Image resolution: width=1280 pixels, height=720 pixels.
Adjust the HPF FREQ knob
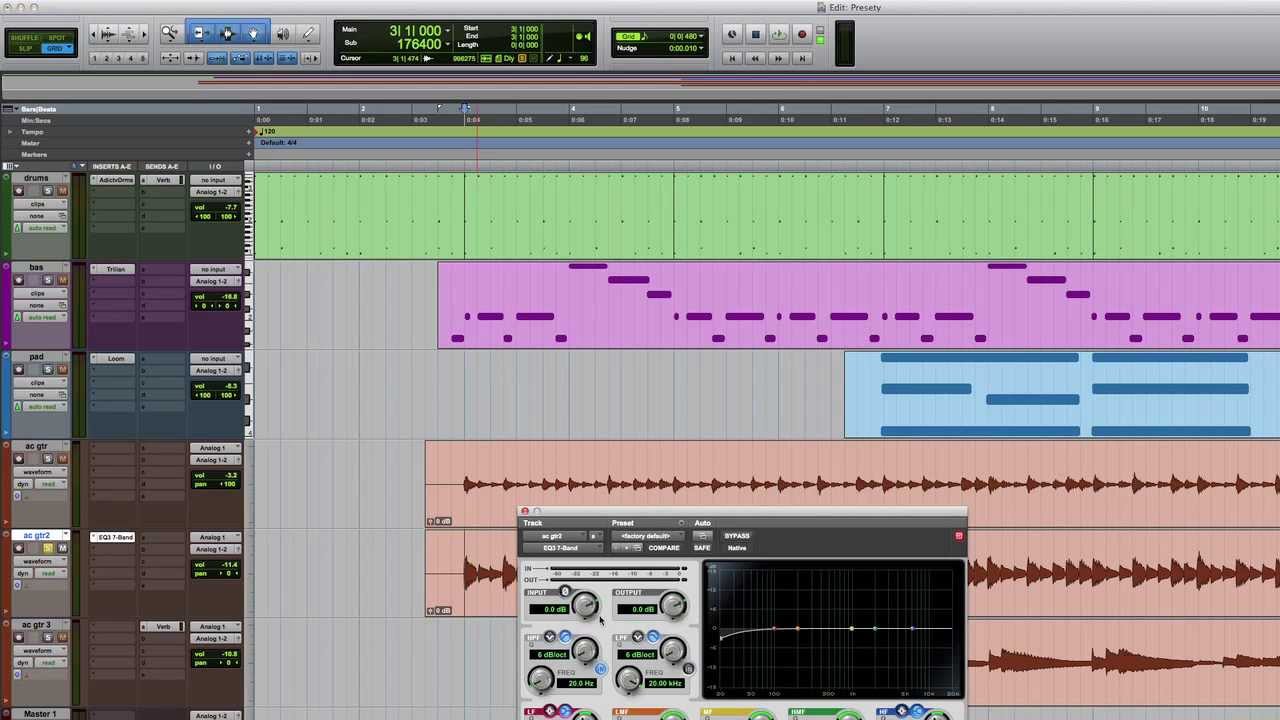[540, 680]
